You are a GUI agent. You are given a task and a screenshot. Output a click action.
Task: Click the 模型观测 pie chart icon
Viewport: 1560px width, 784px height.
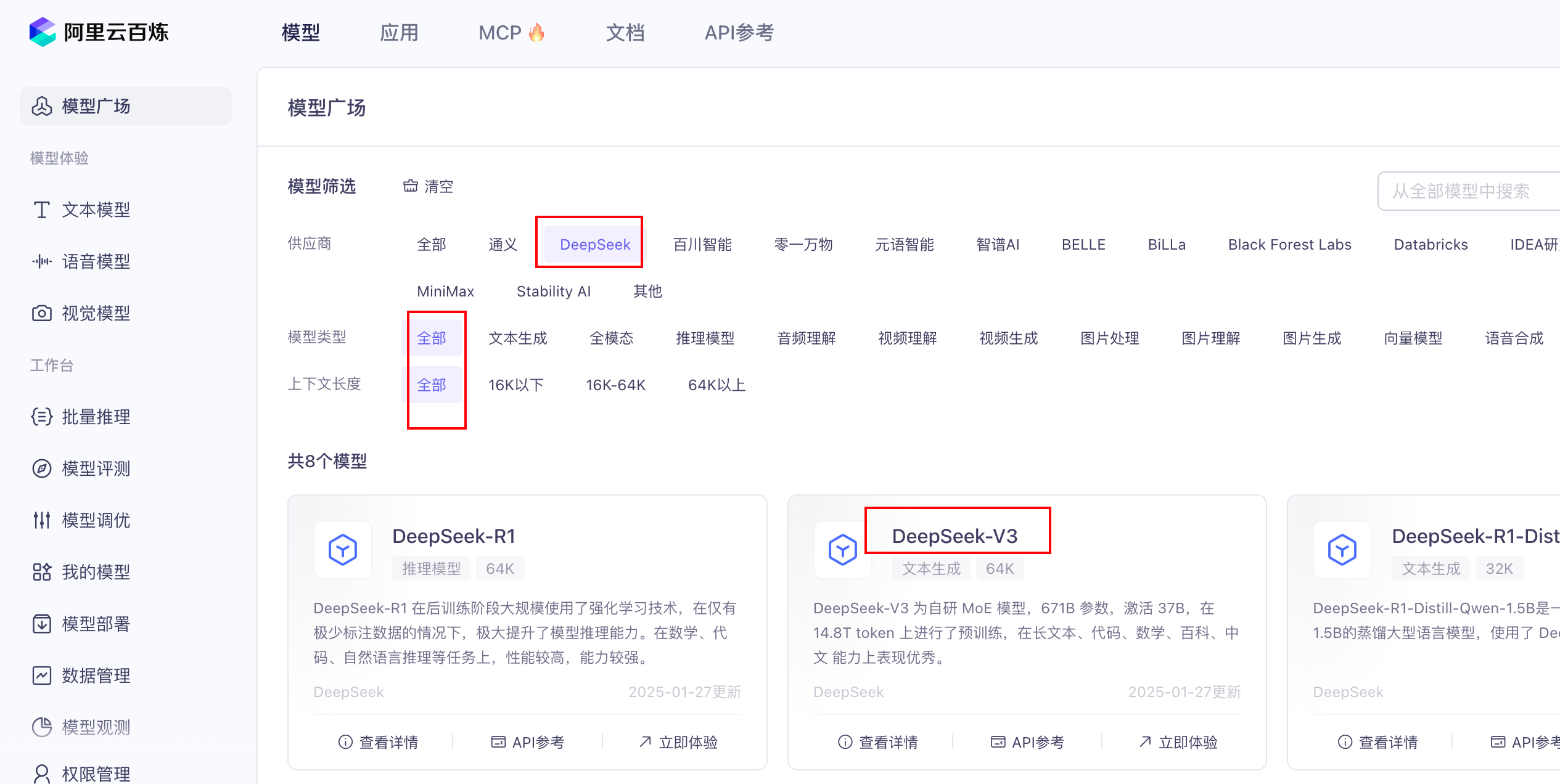(x=42, y=727)
